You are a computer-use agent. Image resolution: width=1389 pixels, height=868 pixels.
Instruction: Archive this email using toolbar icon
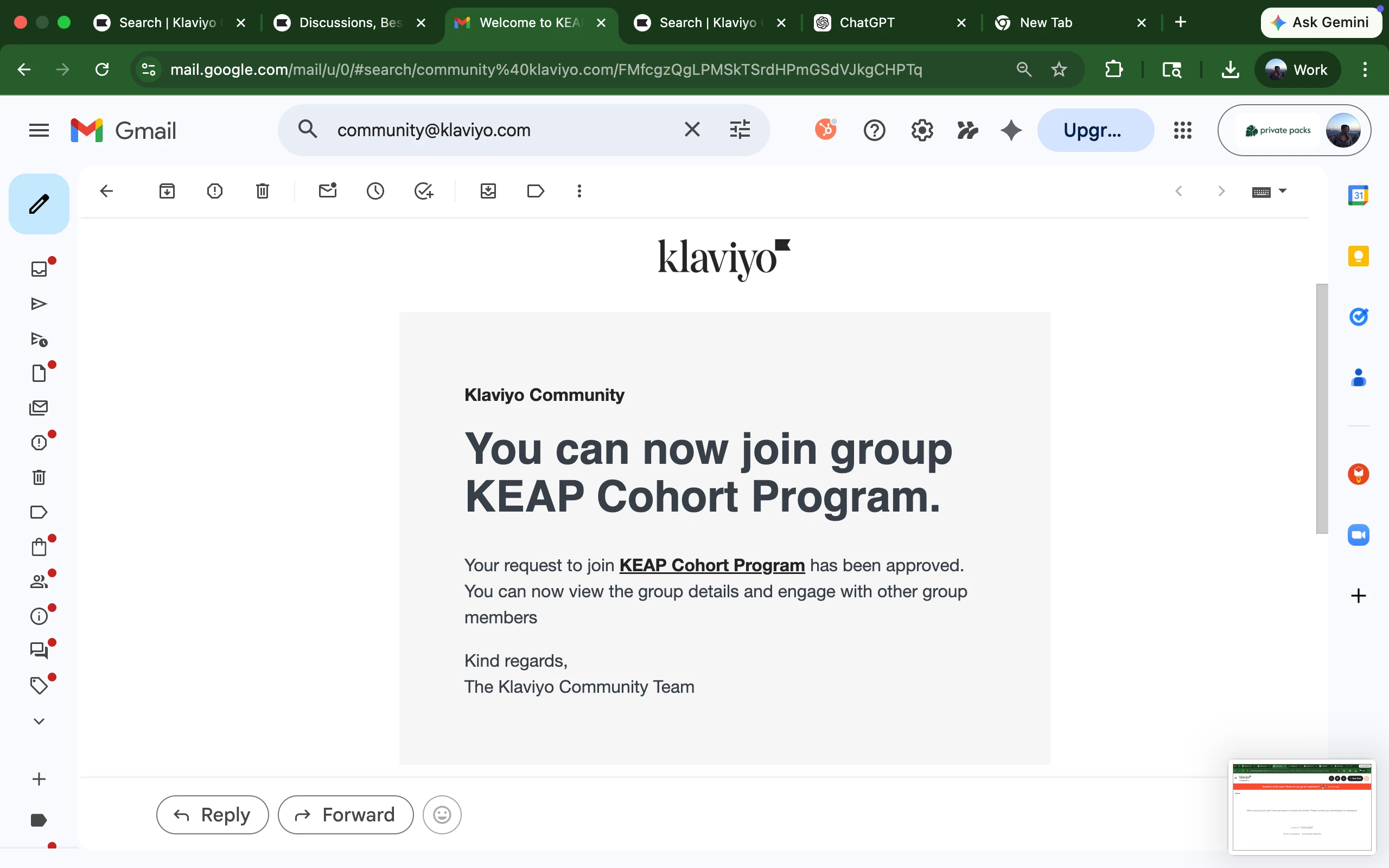pyautogui.click(x=167, y=191)
